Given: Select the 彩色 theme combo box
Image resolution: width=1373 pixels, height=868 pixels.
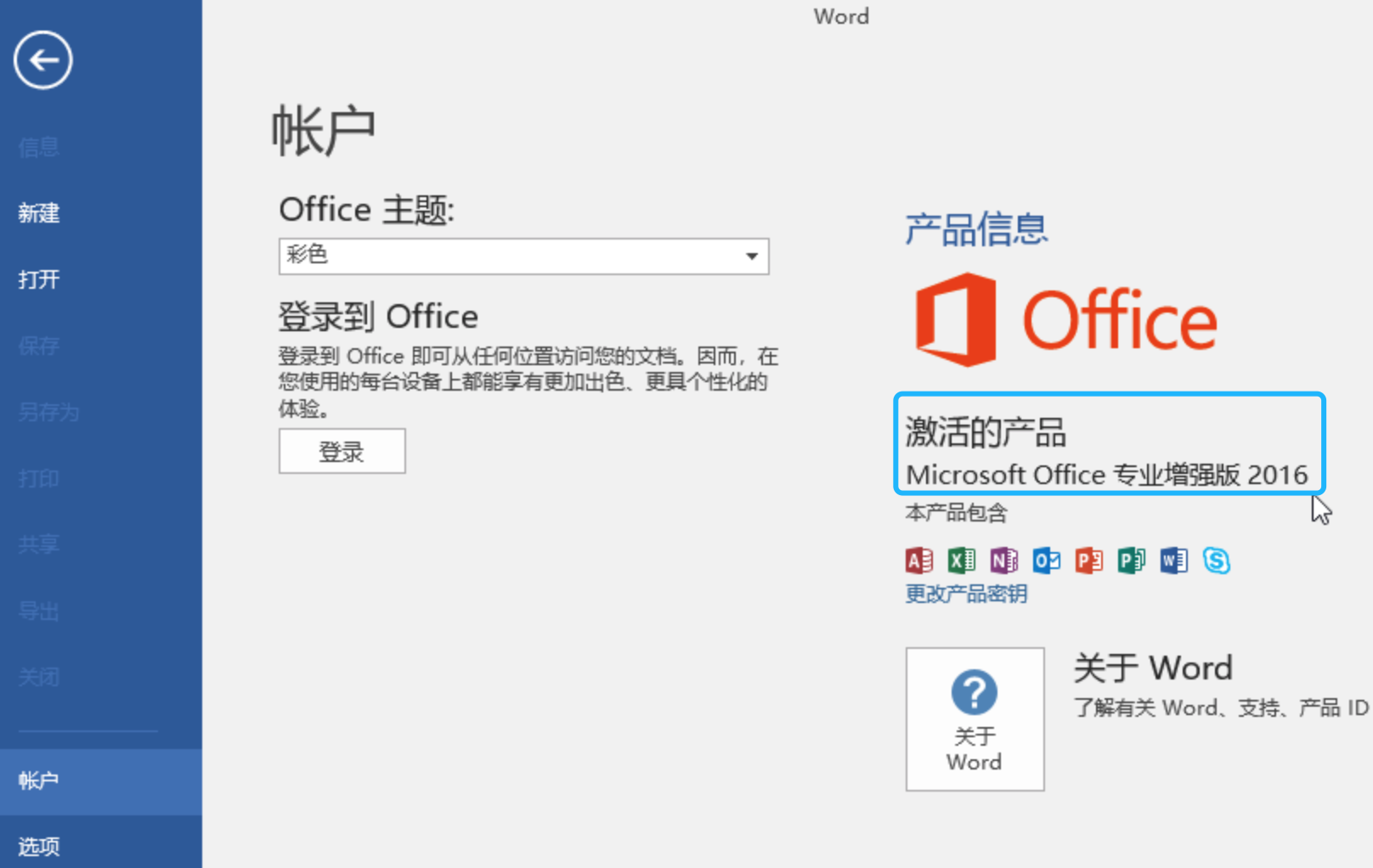Looking at the screenshot, I should click(523, 256).
